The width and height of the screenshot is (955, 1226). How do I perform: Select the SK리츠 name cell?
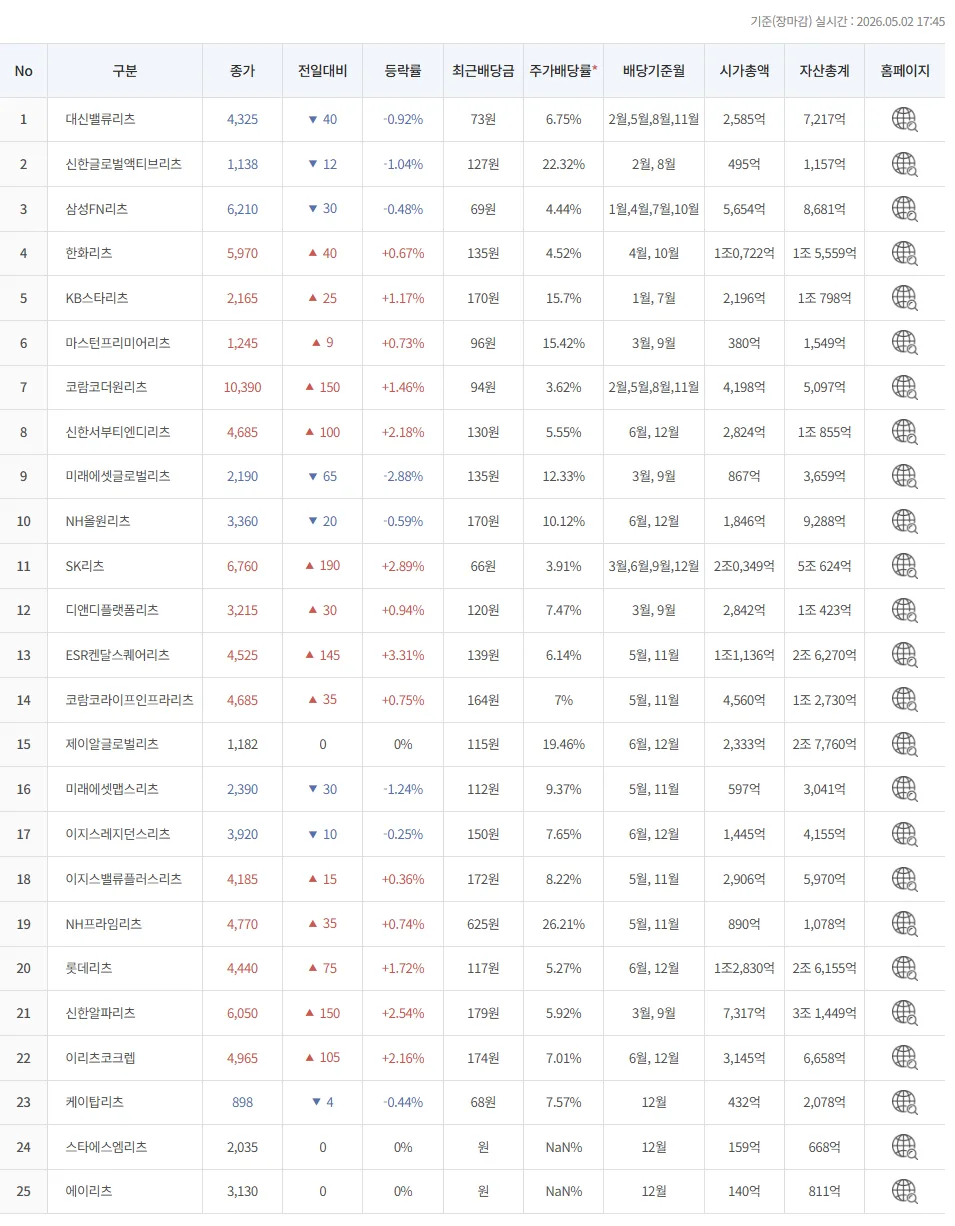(125, 566)
